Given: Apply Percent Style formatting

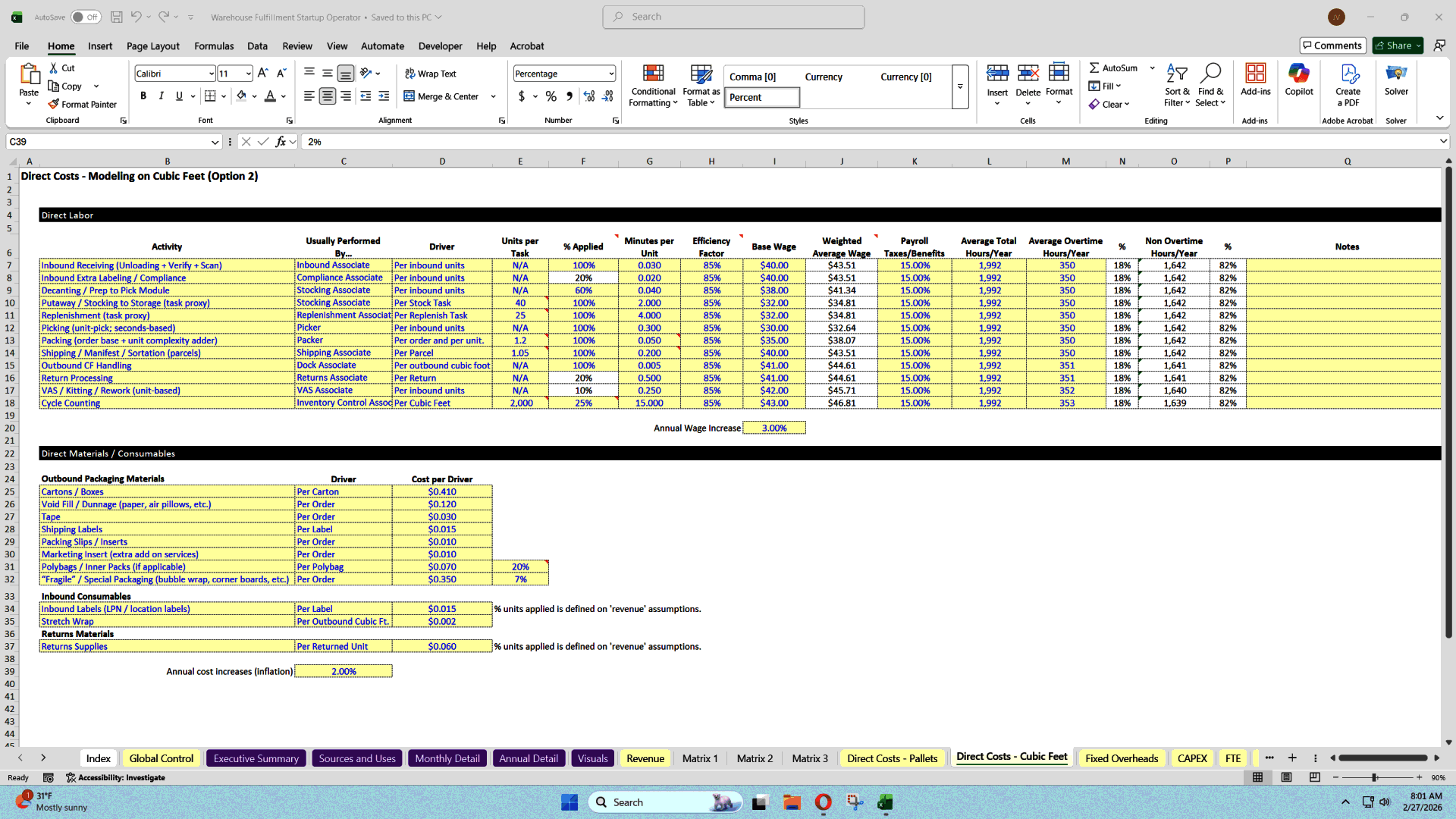Looking at the screenshot, I should [x=551, y=96].
